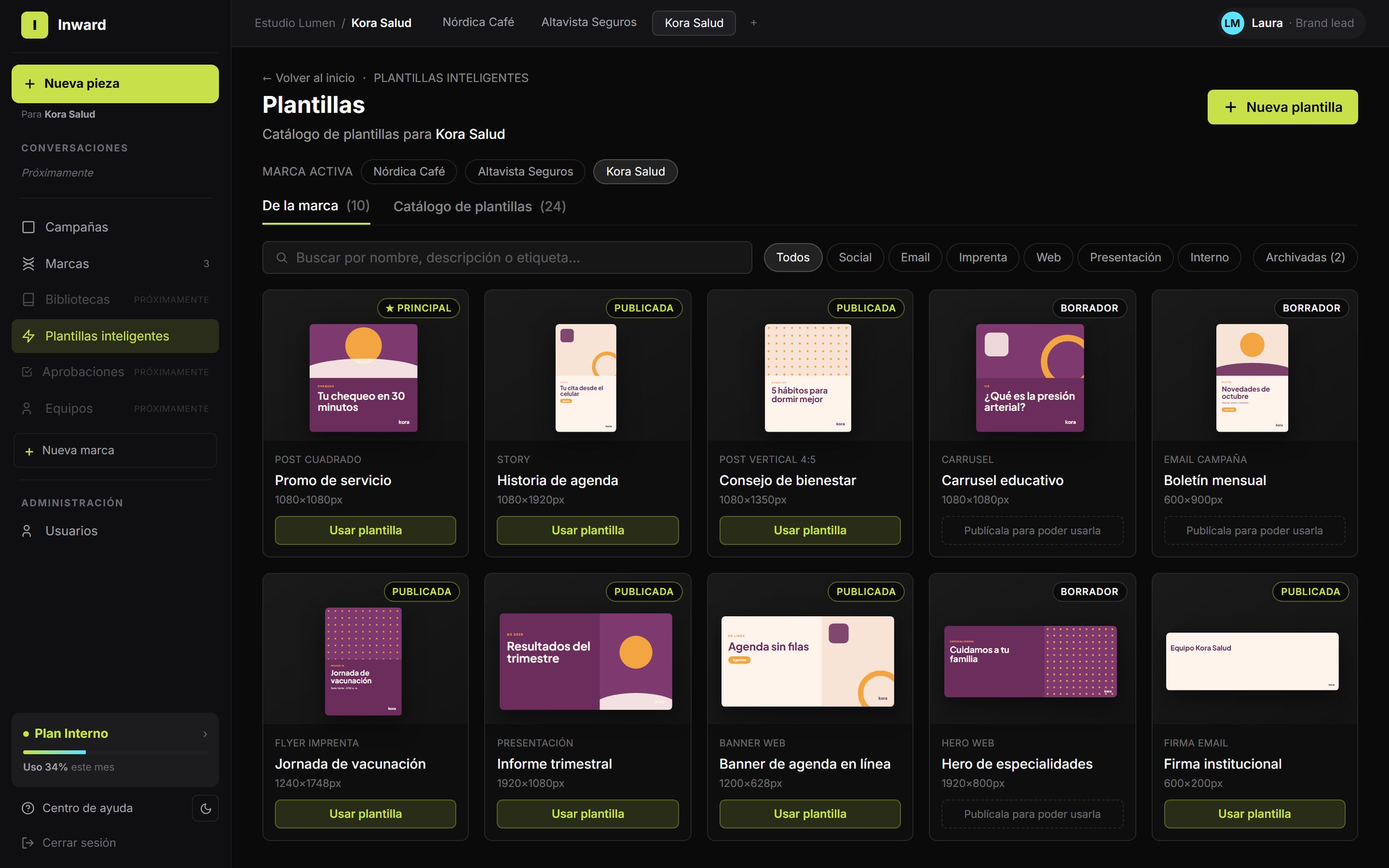
Task: Select Kora Salud marca activa chip
Action: [x=635, y=172]
